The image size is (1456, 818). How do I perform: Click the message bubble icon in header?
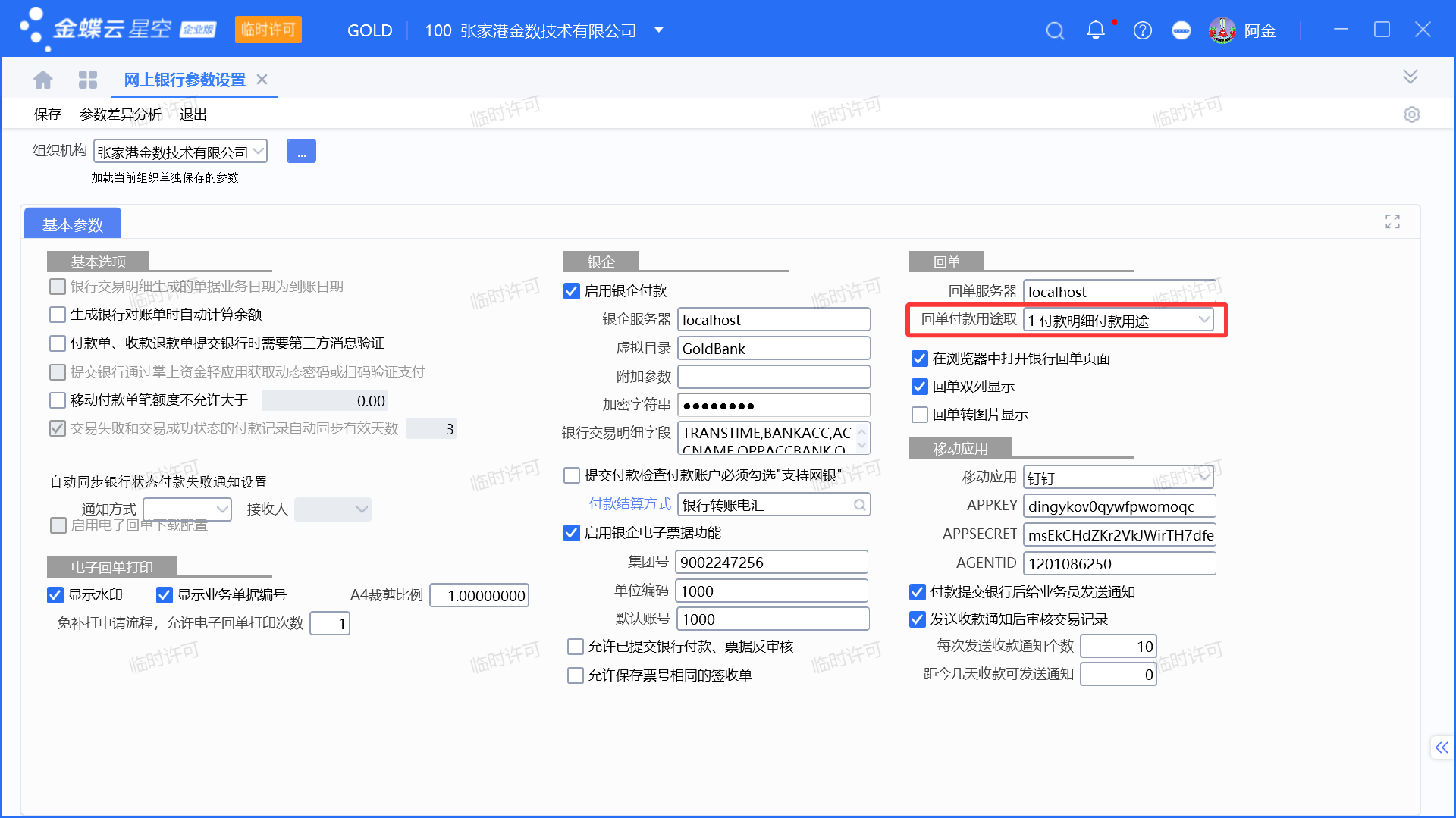tap(1181, 31)
